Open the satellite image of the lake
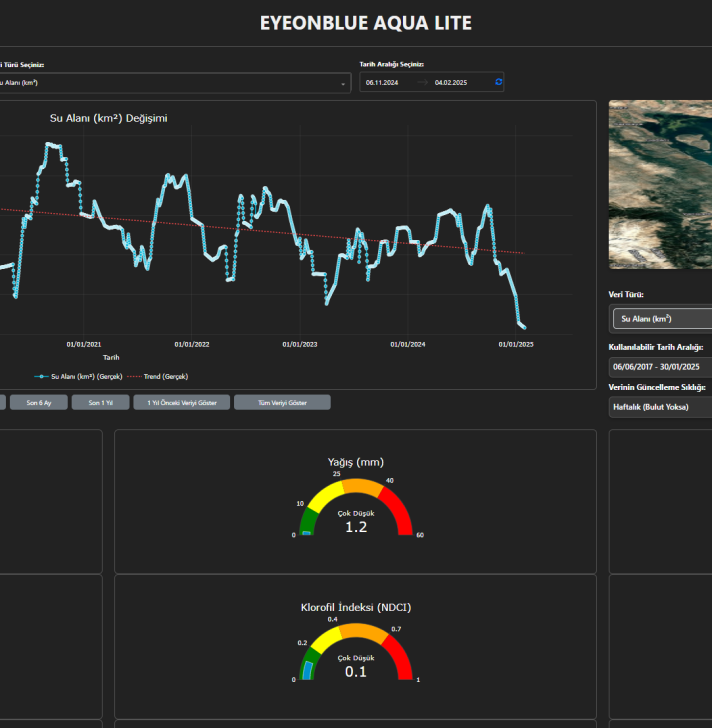Screen dimensions: 712x728 (660, 184)
